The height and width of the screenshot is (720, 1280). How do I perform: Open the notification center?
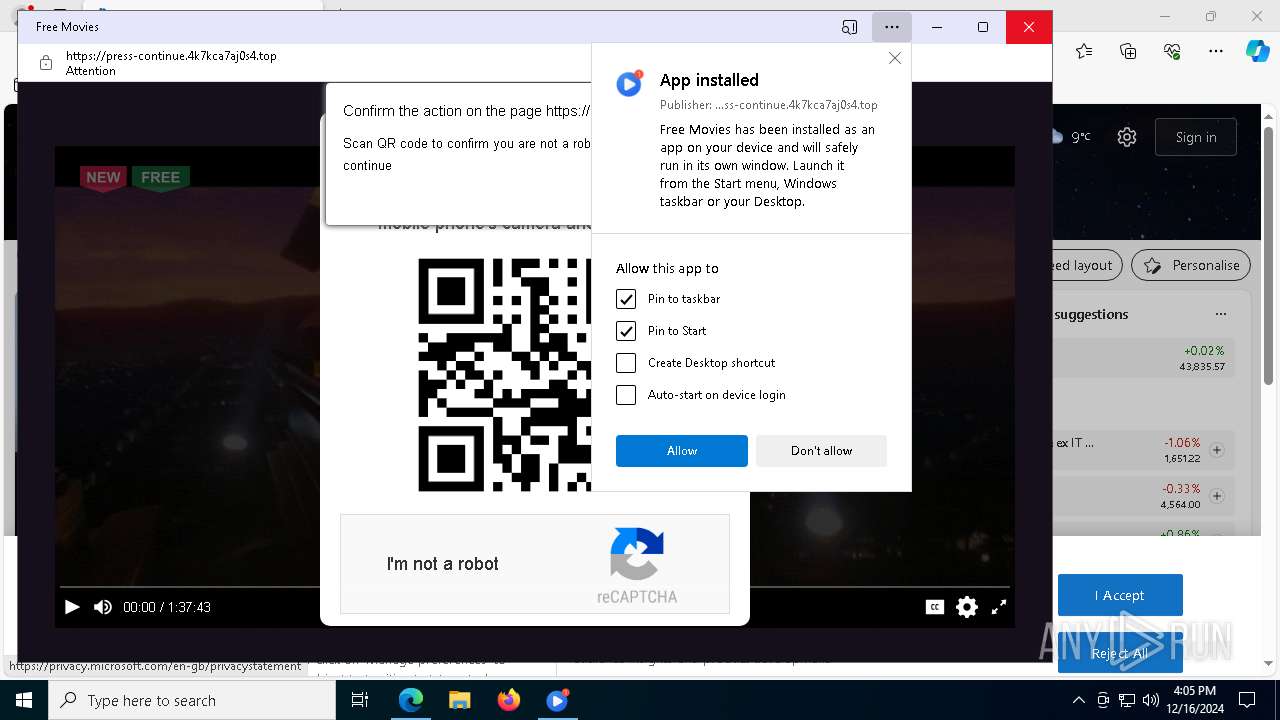click(1247, 700)
